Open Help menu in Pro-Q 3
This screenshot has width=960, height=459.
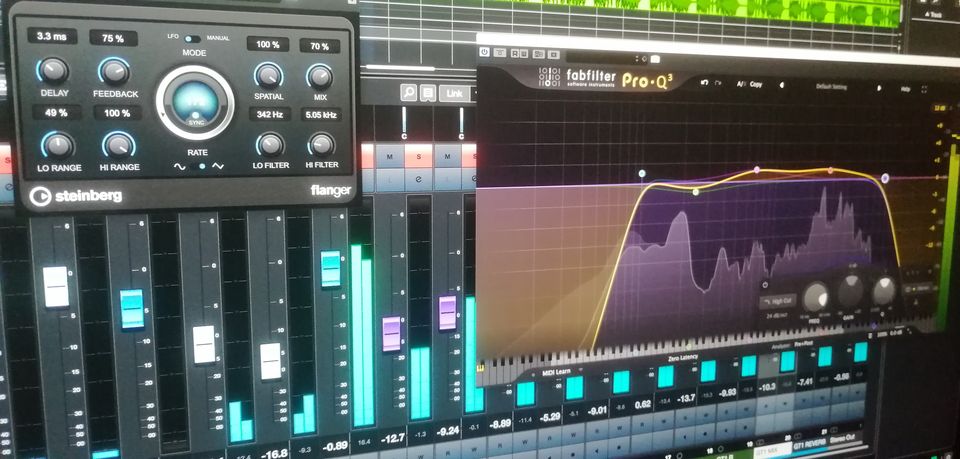tap(906, 89)
